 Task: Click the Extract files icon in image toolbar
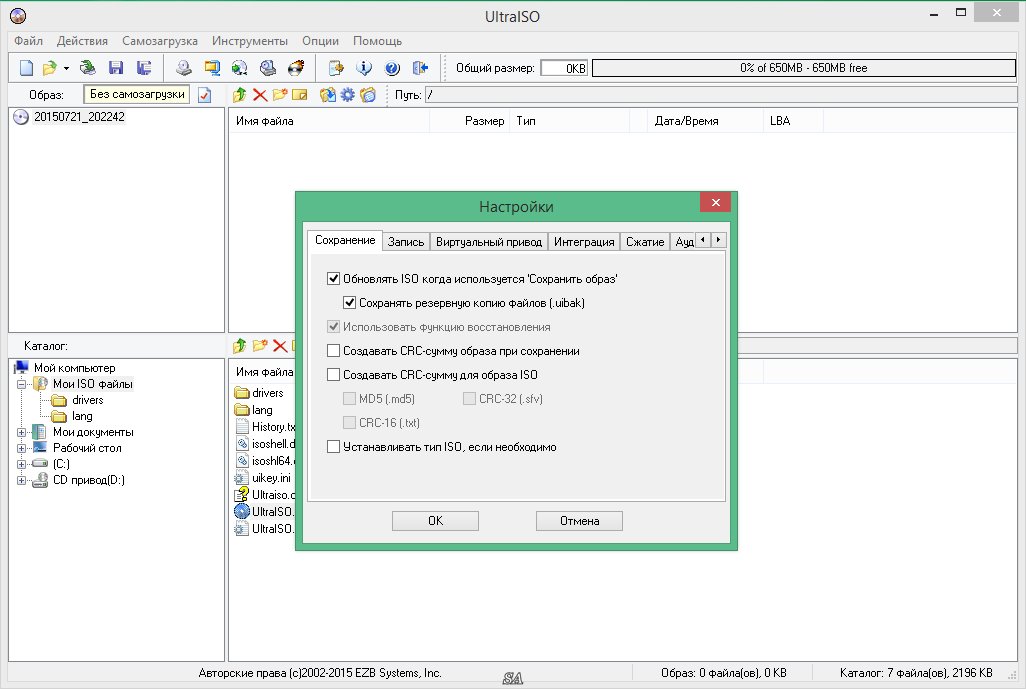point(328,95)
